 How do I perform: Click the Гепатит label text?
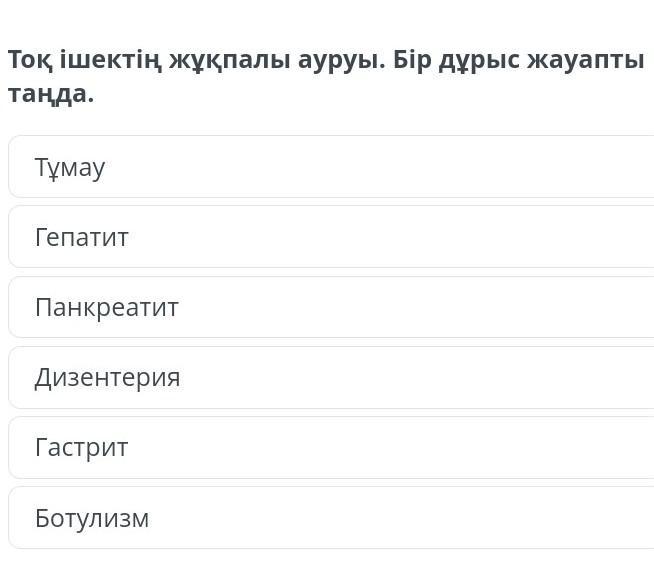pos(81,237)
